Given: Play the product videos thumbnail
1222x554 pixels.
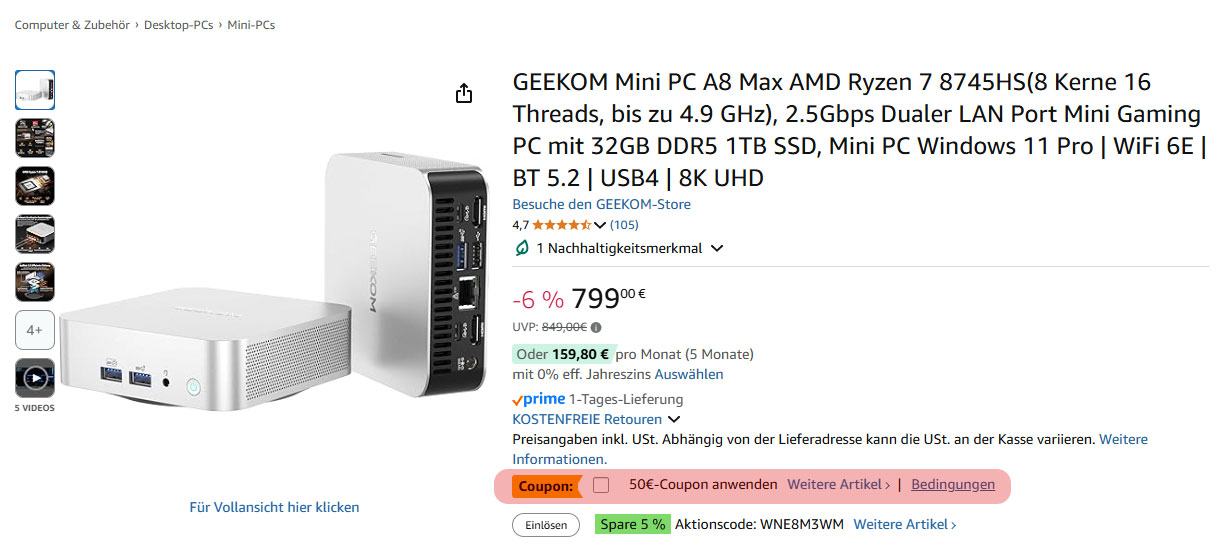Looking at the screenshot, I should (x=35, y=378).
